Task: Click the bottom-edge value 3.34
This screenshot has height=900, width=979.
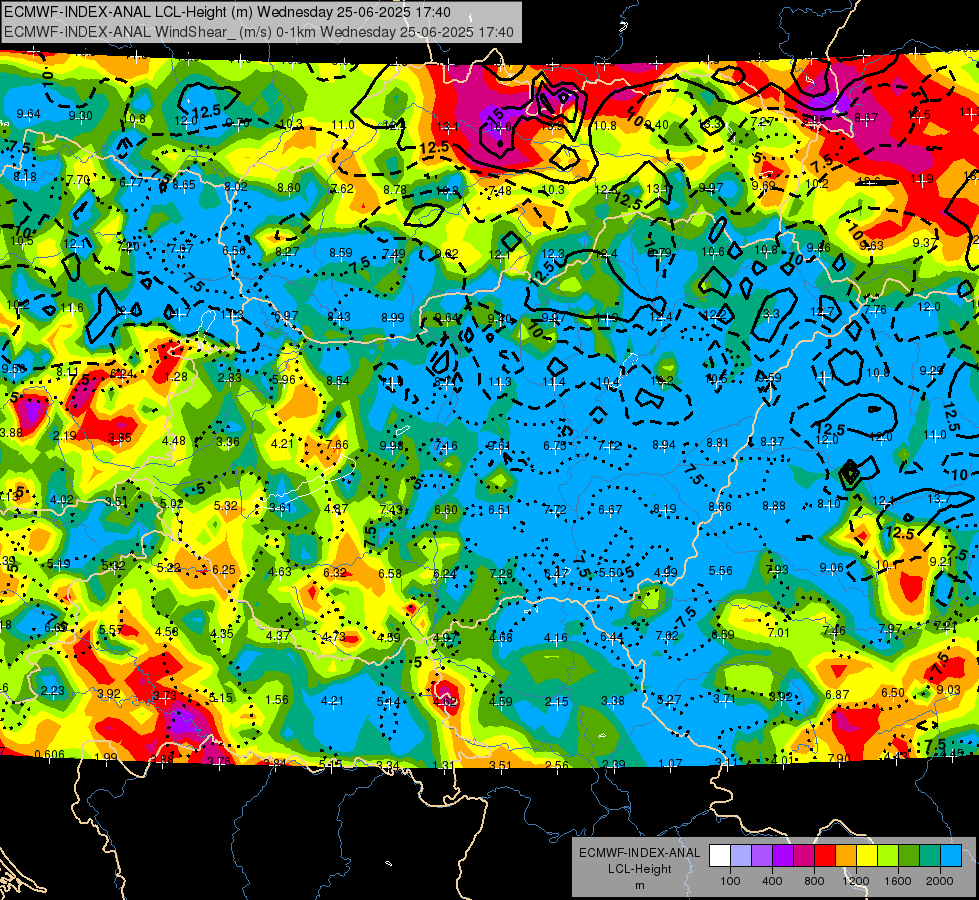Action: coord(387,766)
